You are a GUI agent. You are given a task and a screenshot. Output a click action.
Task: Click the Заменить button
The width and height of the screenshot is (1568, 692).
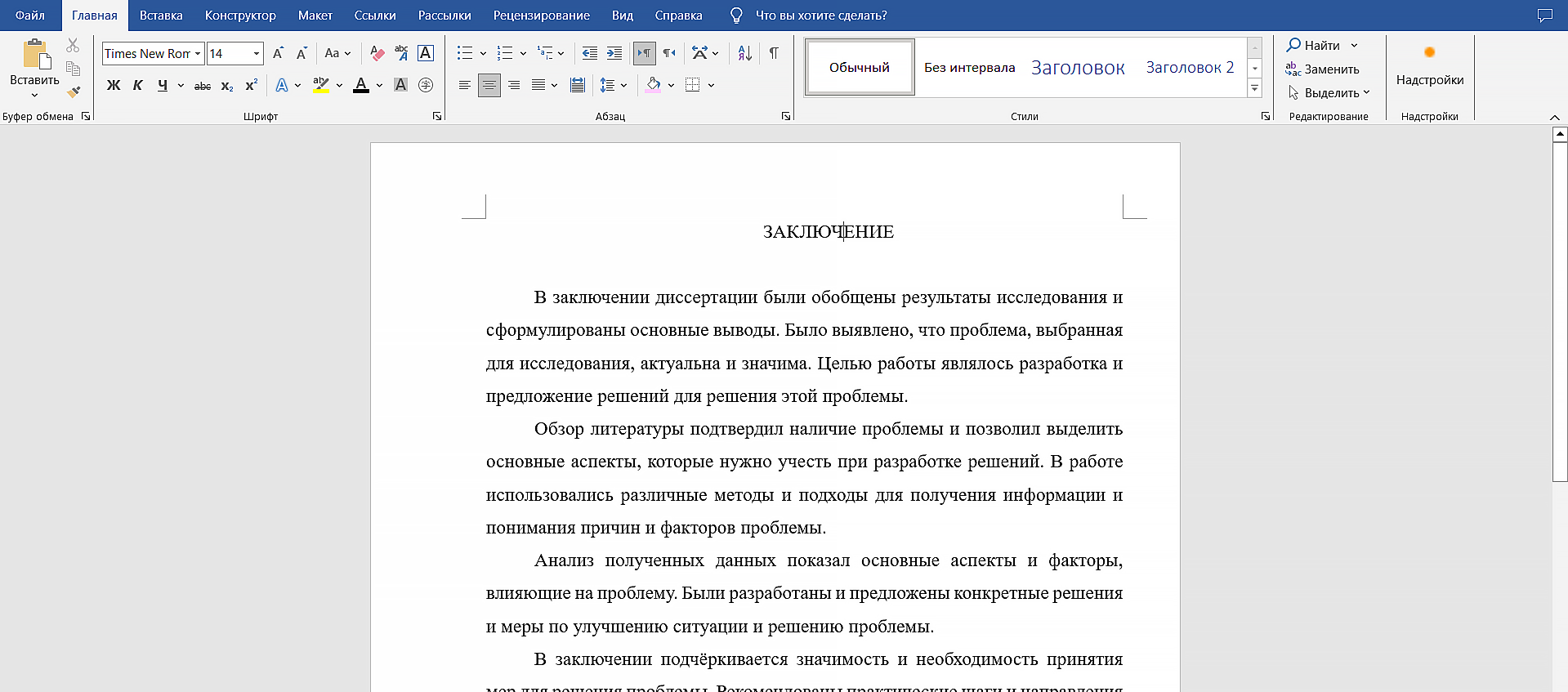pyautogui.click(x=1322, y=69)
